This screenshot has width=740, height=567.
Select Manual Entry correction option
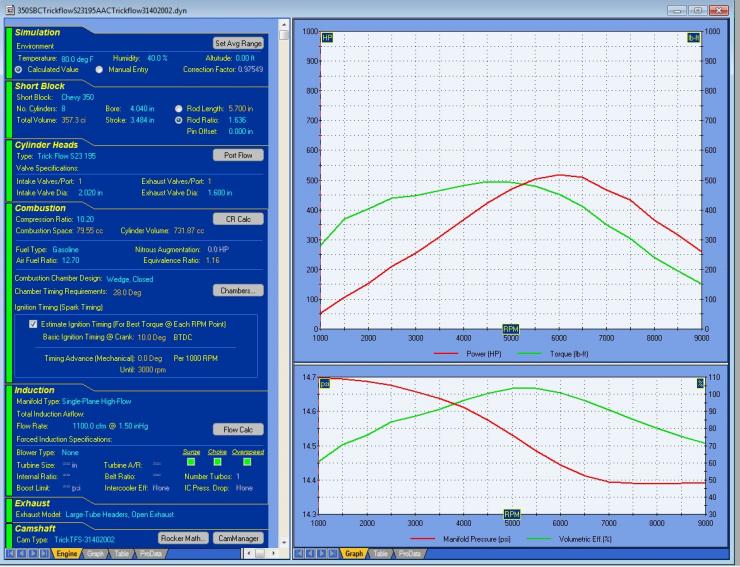99,69
